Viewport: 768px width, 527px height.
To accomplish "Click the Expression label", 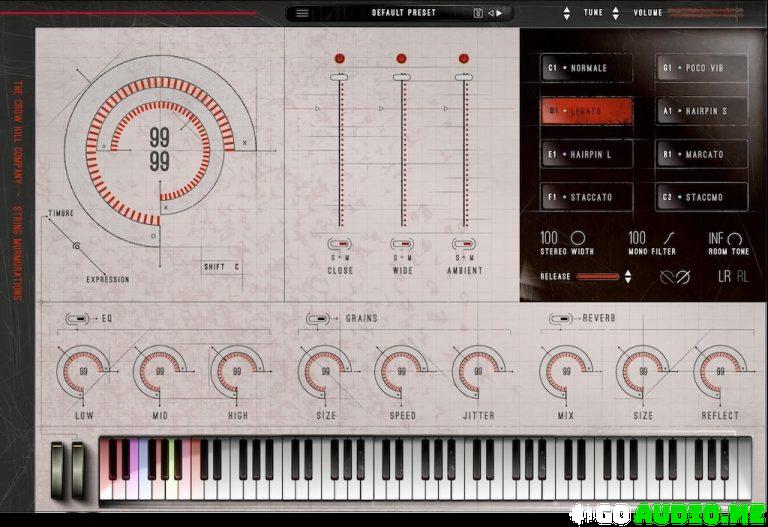I will point(108,280).
